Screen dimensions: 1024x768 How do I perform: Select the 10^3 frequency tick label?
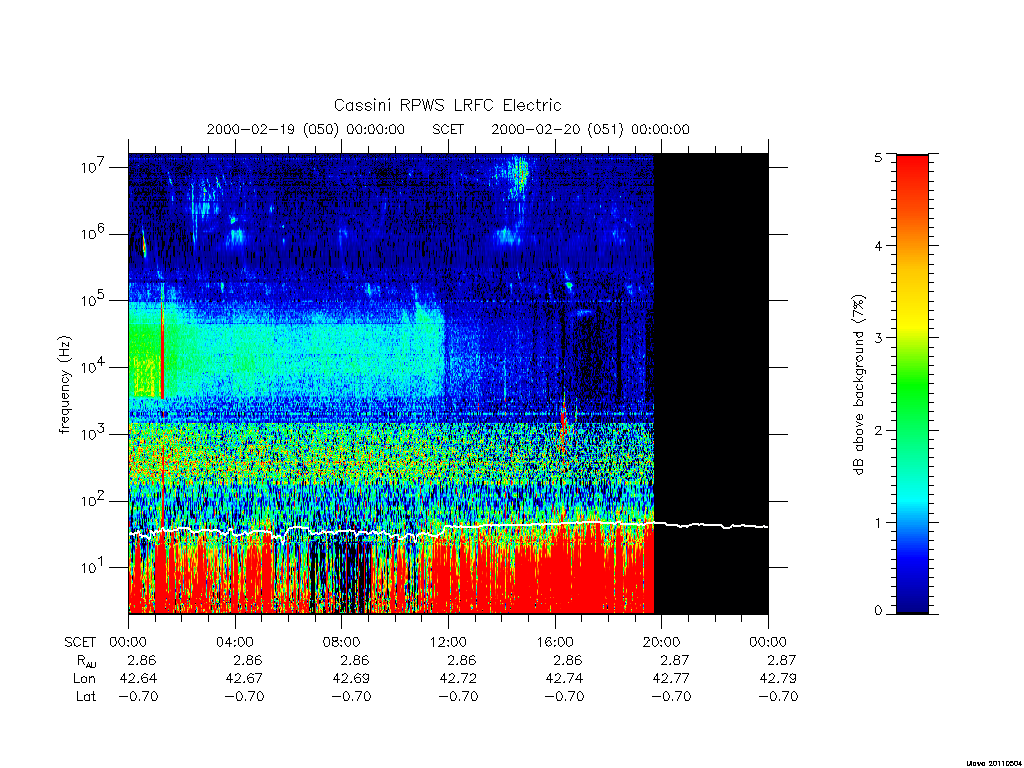95,433
